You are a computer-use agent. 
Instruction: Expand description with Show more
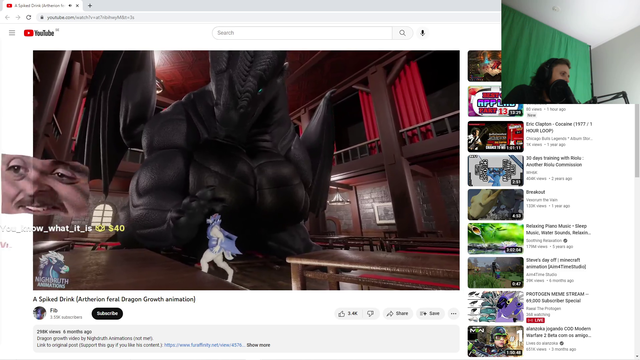(258, 345)
